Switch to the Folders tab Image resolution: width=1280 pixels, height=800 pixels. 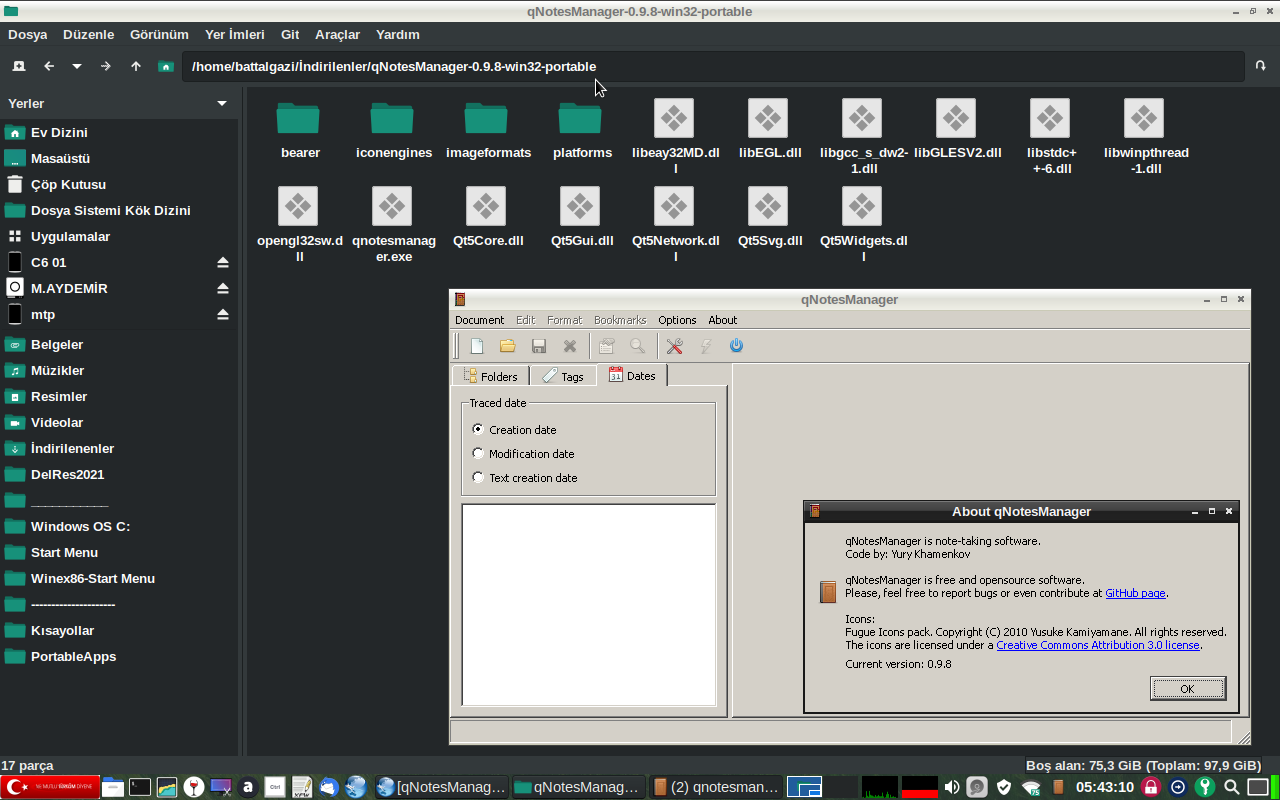(x=490, y=376)
